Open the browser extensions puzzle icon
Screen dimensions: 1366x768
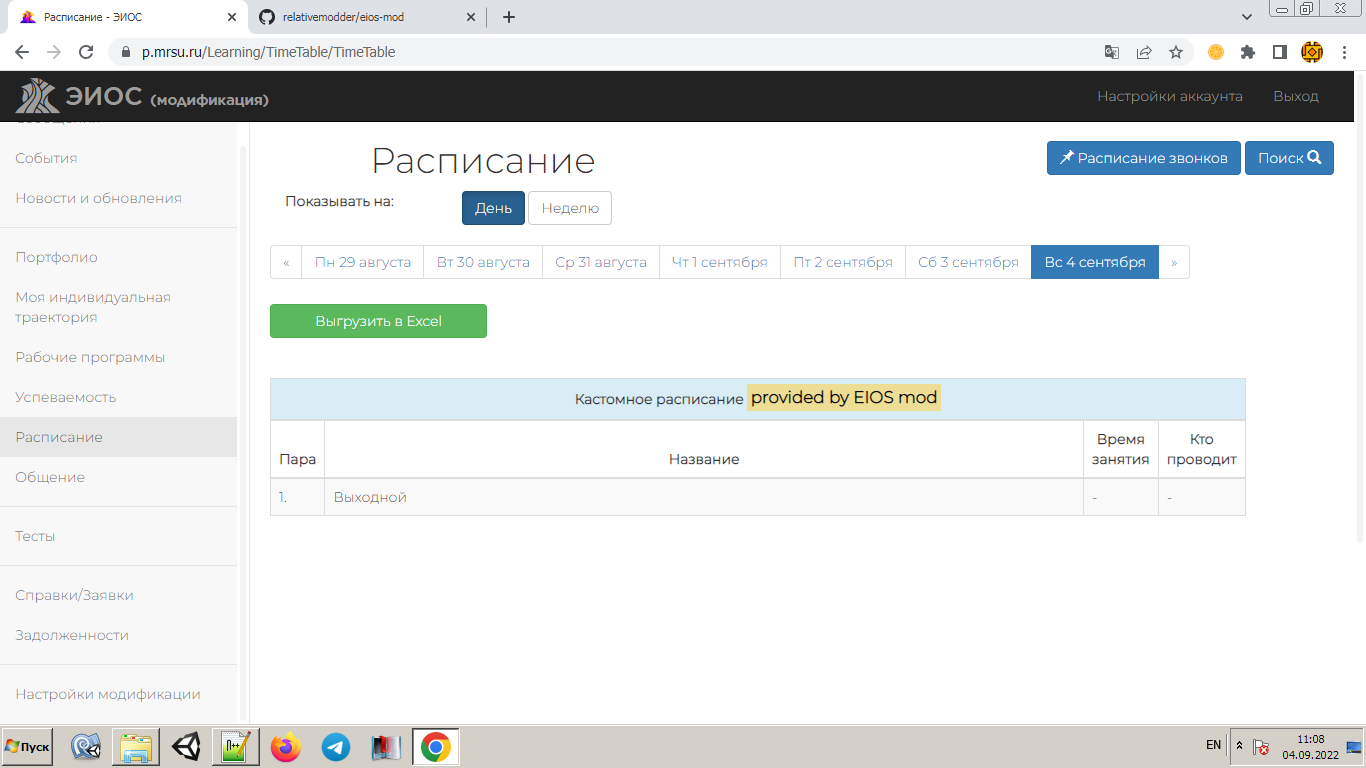click(x=1248, y=51)
